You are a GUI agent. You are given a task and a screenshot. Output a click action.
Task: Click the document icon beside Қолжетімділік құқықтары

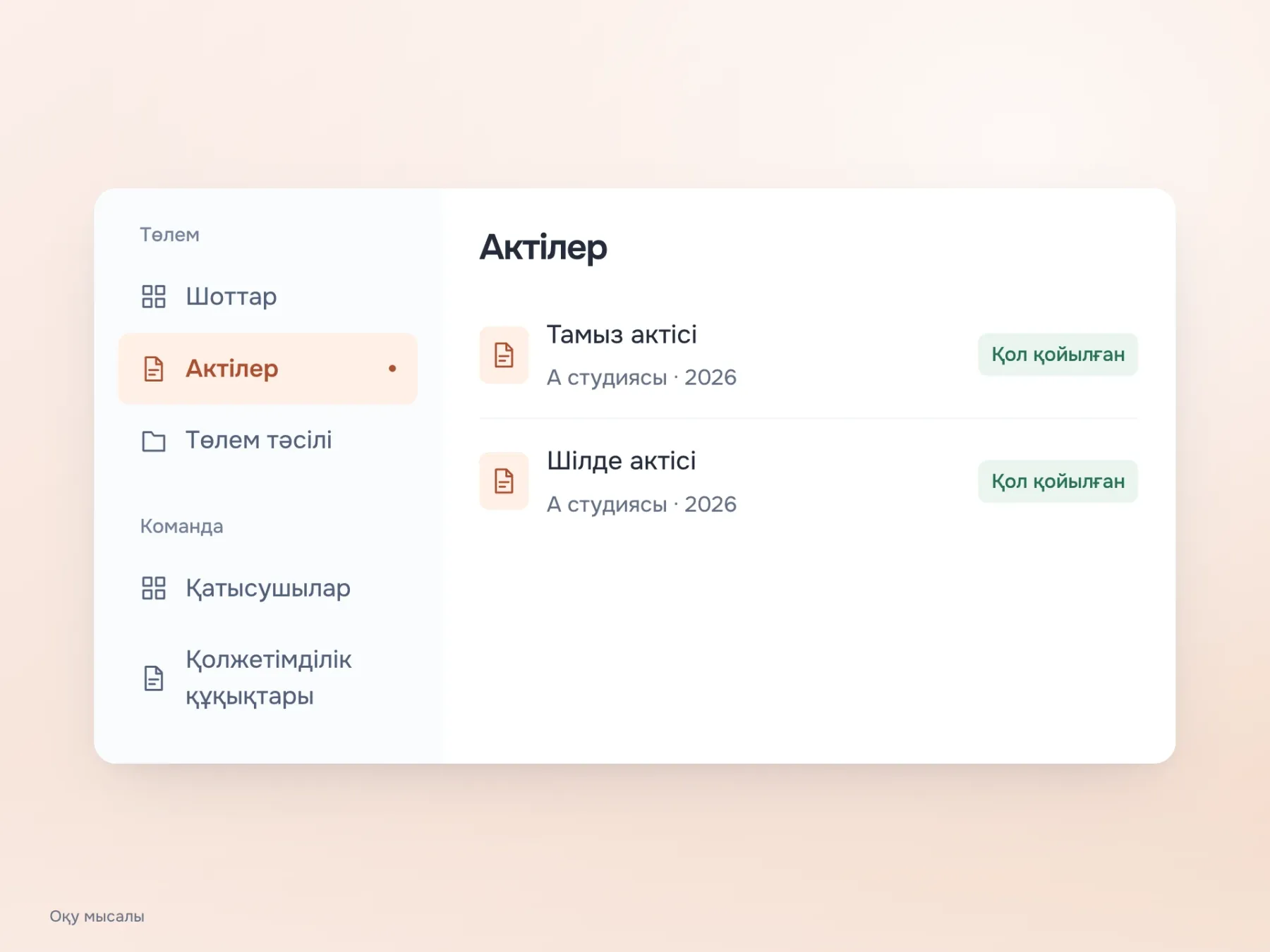(153, 678)
